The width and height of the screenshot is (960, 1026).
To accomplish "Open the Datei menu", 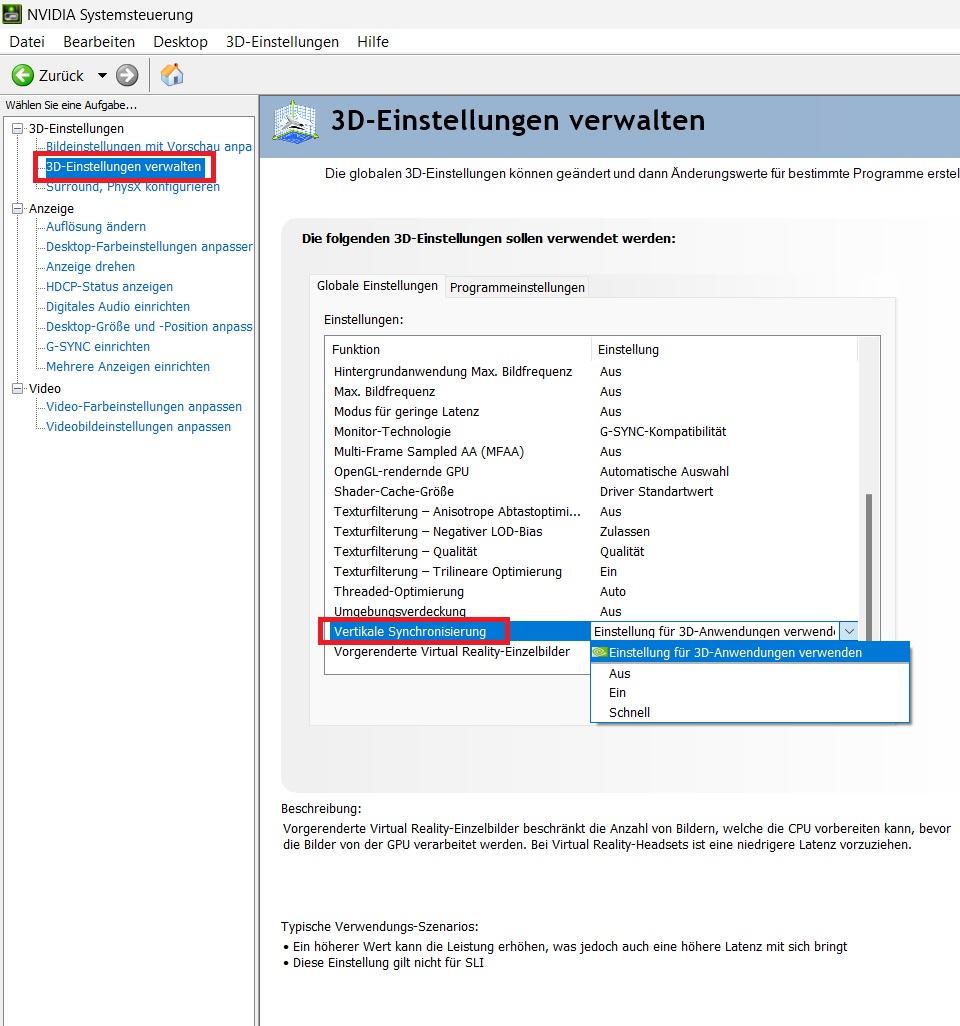I will (27, 42).
